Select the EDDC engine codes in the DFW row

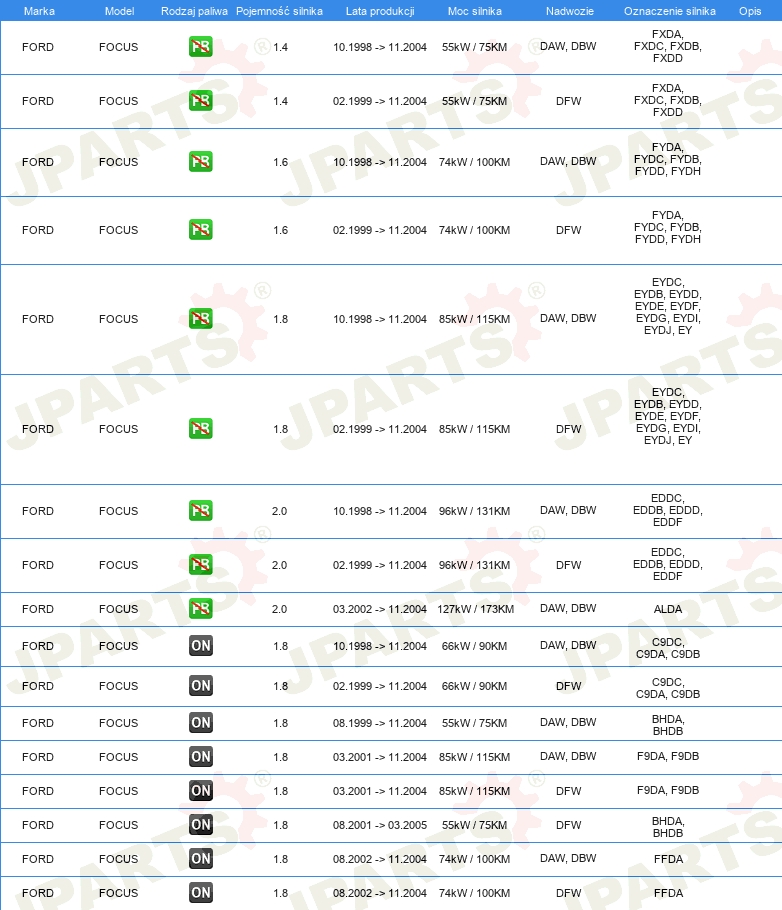(x=668, y=564)
